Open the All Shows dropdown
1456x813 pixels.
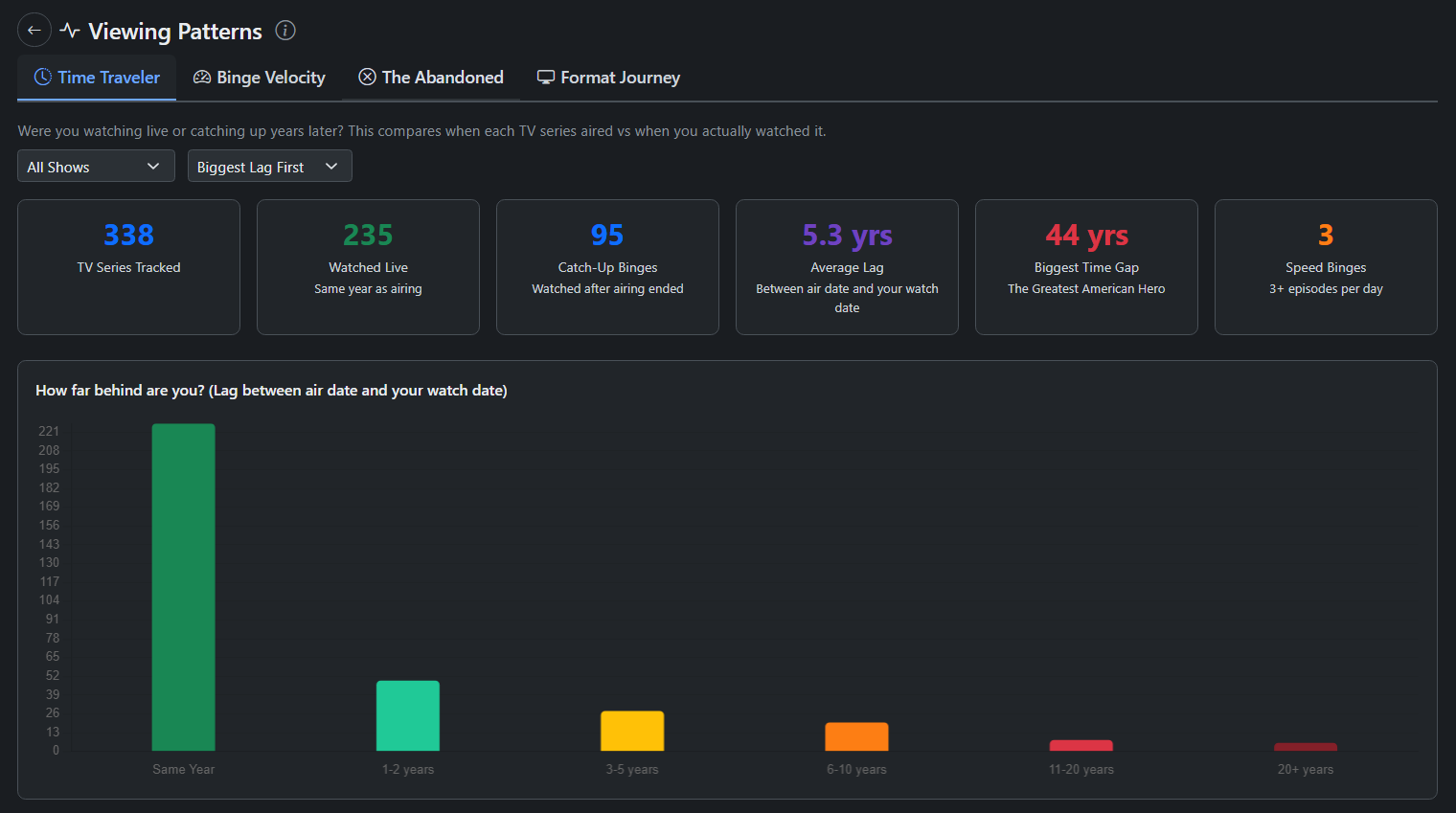tap(96, 167)
